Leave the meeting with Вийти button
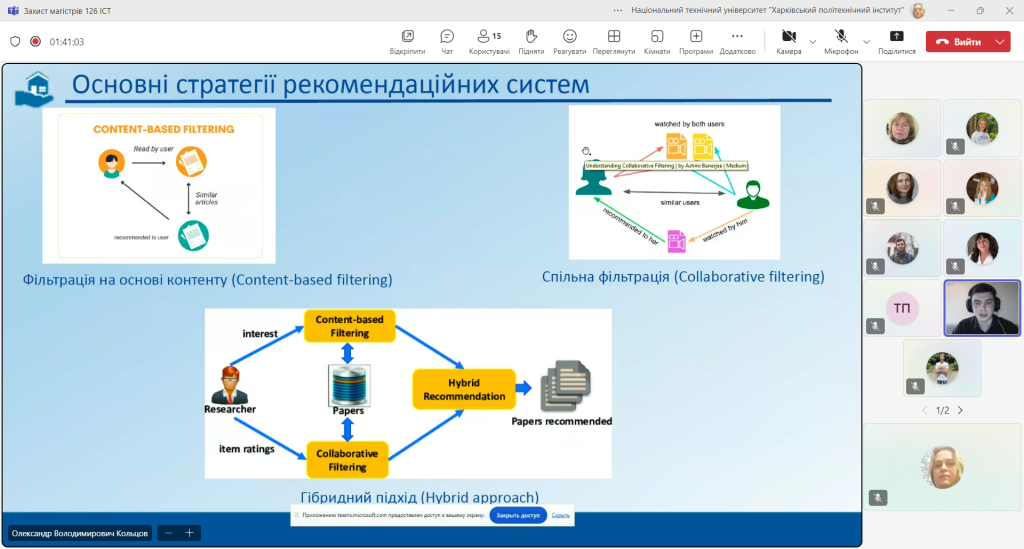 (x=959, y=42)
